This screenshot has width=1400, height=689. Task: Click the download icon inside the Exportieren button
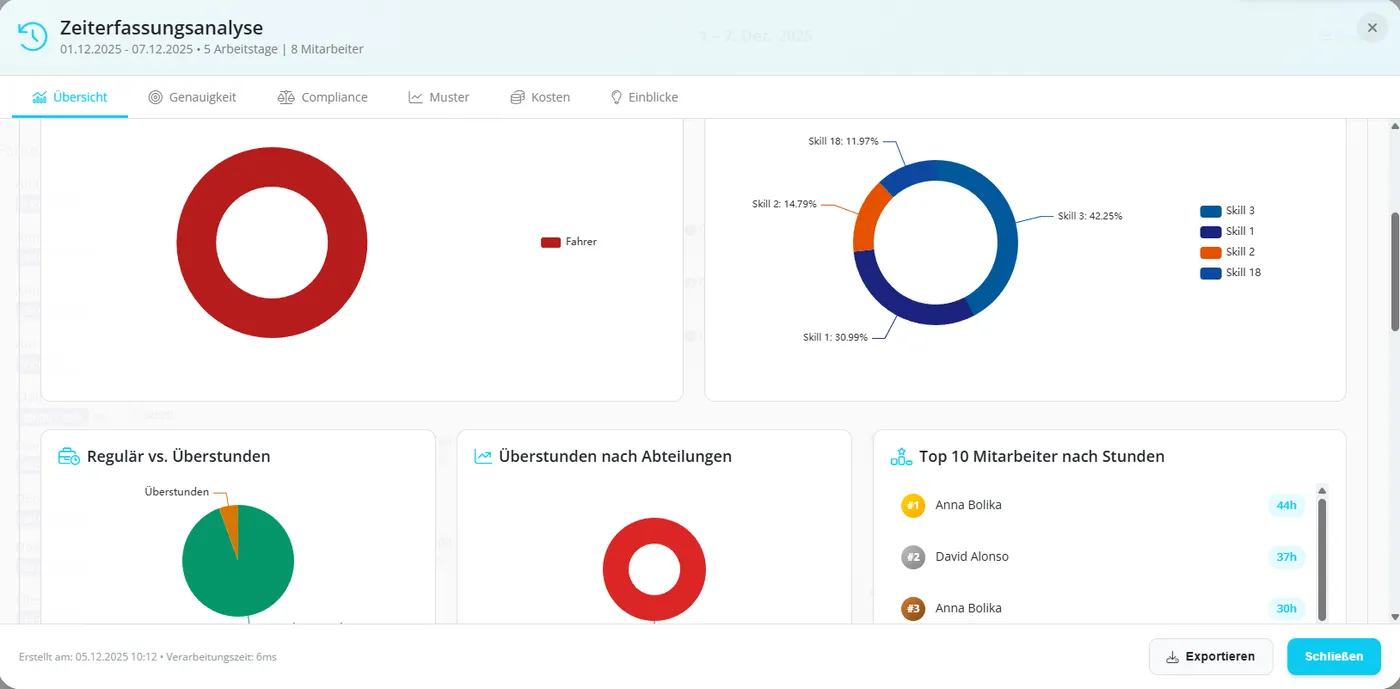tap(1170, 657)
